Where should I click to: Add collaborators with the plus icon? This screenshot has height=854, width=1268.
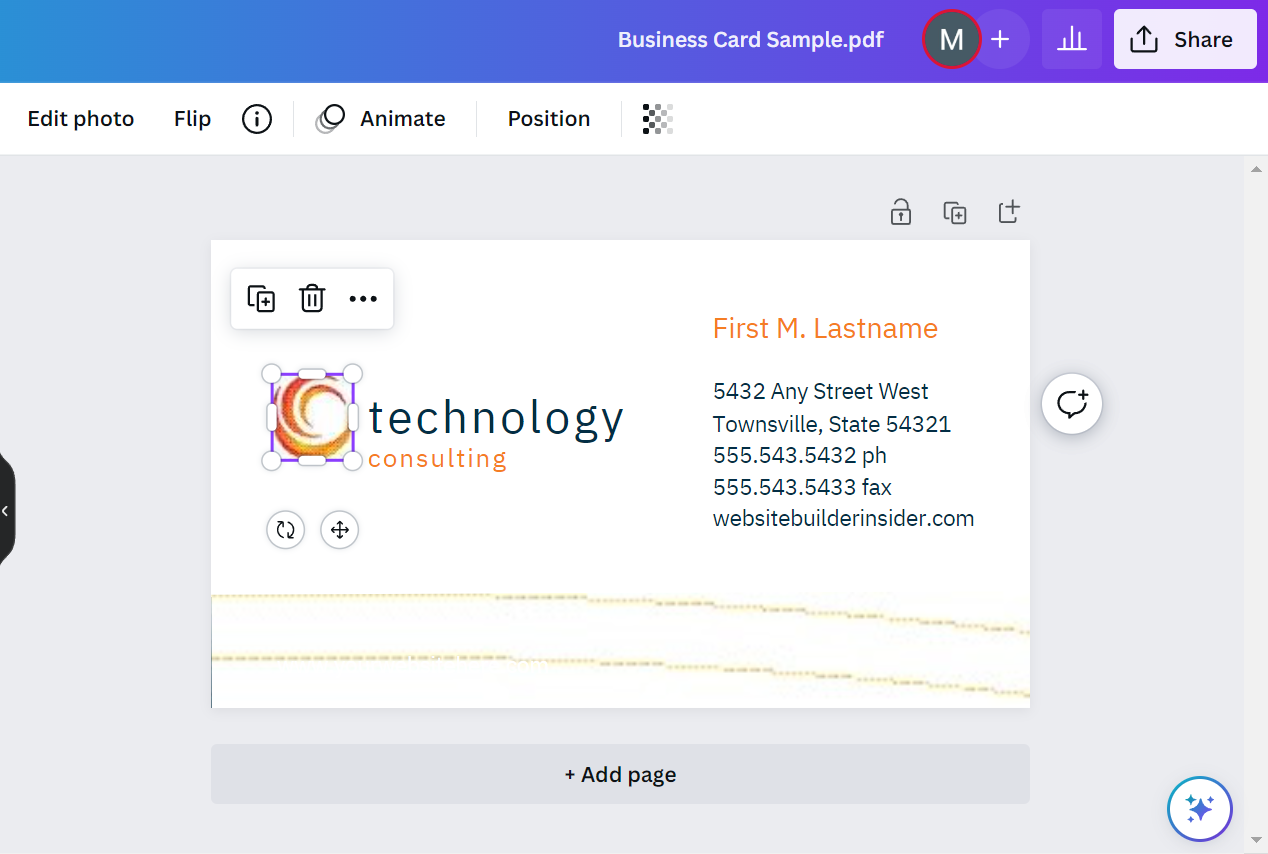[x=1000, y=39]
